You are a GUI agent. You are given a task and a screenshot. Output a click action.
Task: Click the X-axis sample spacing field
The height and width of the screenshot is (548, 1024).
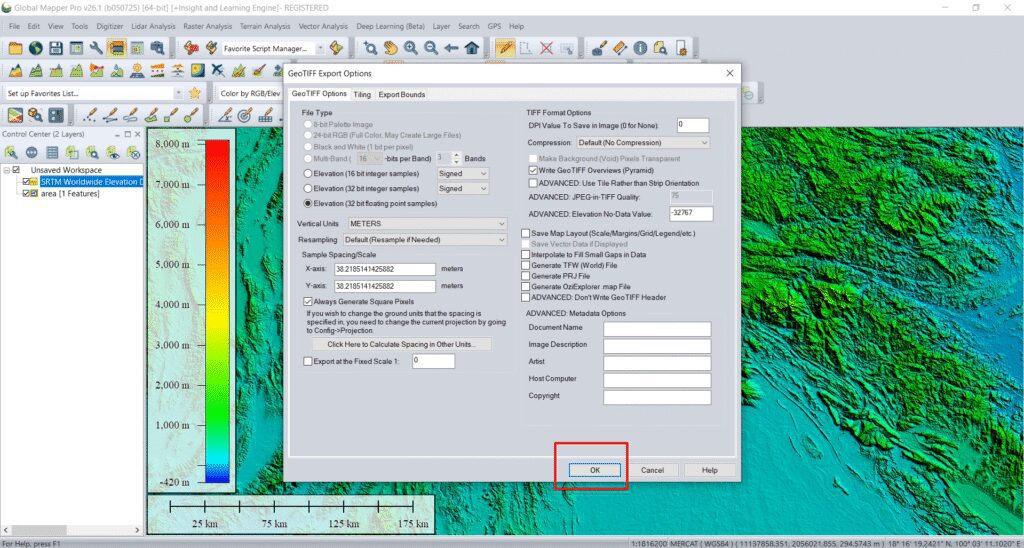point(385,269)
